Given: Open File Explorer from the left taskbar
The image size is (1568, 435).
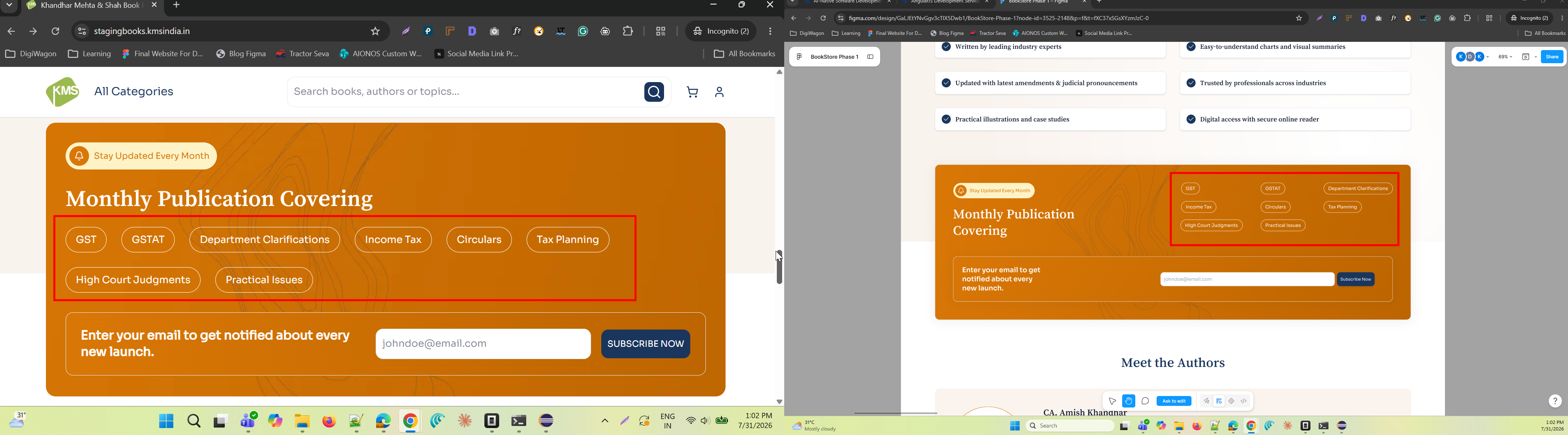Looking at the screenshot, I should 302,421.
